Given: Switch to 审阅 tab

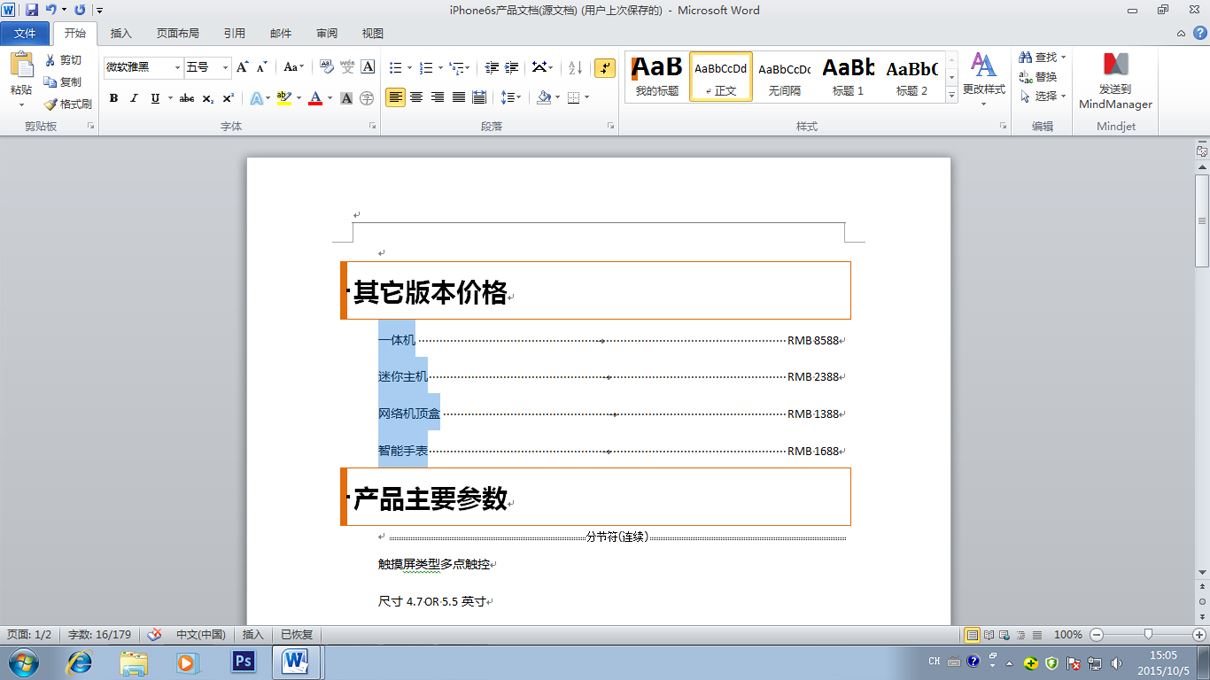Looking at the screenshot, I should [327, 33].
